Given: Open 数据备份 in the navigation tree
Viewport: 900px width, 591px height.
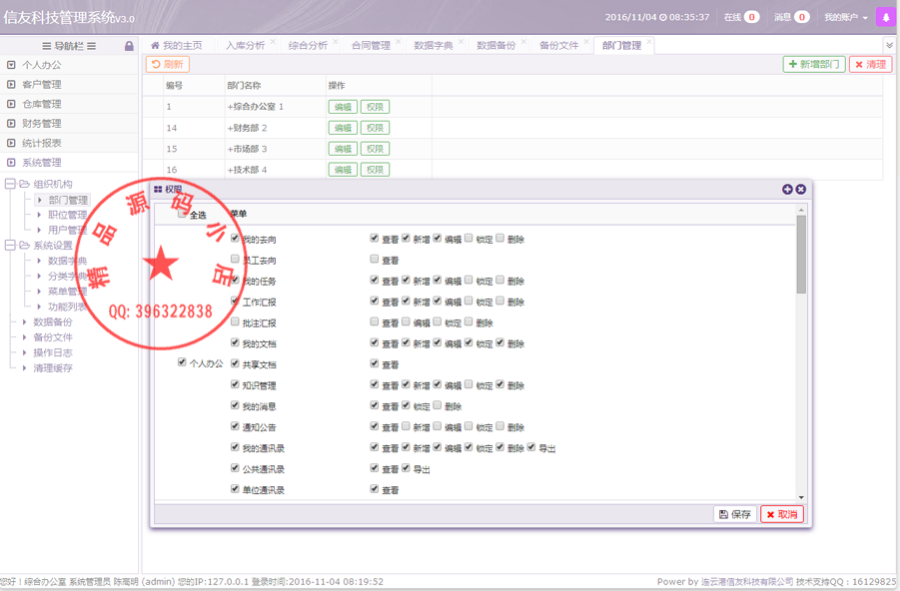Looking at the screenshot, I should click(52, 322).
